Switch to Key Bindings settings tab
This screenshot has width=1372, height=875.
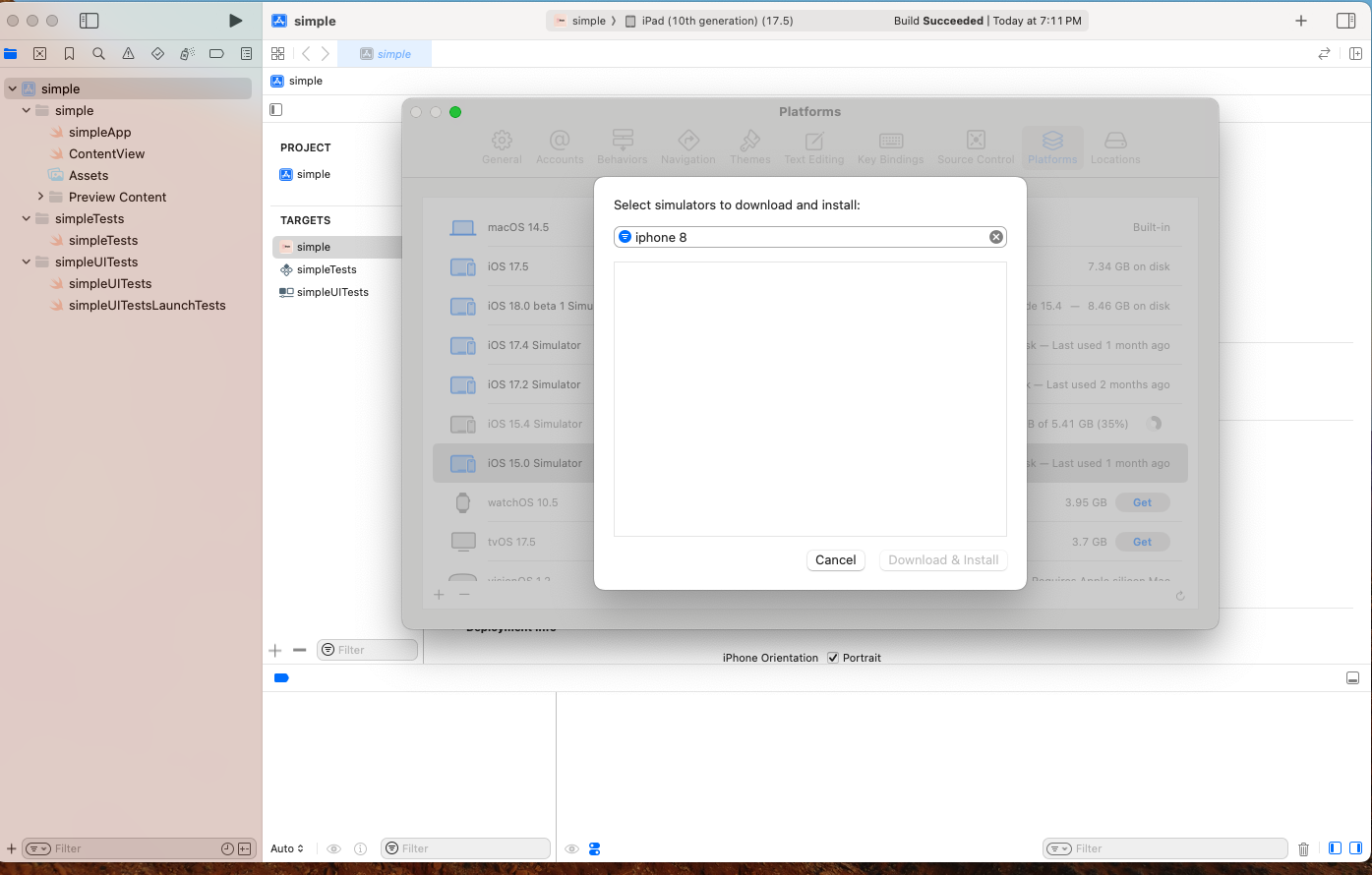coord(891,147)
